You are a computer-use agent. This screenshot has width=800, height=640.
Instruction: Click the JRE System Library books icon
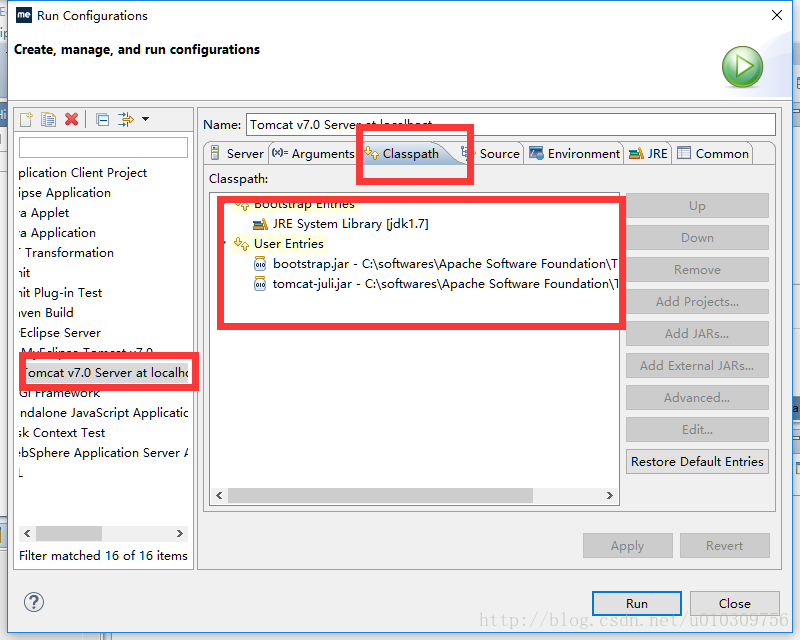[x=260, y=224]
